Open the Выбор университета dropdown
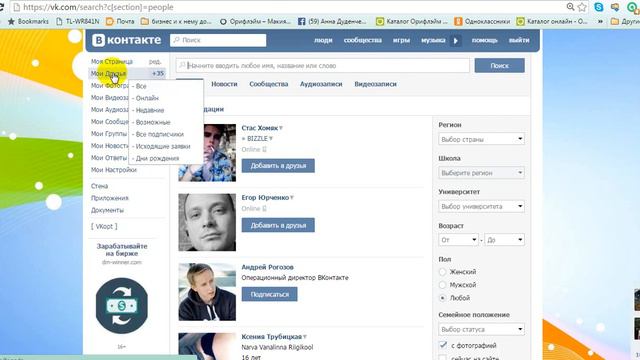Viewport: 640px width, 360px height. tap(481, 207)
